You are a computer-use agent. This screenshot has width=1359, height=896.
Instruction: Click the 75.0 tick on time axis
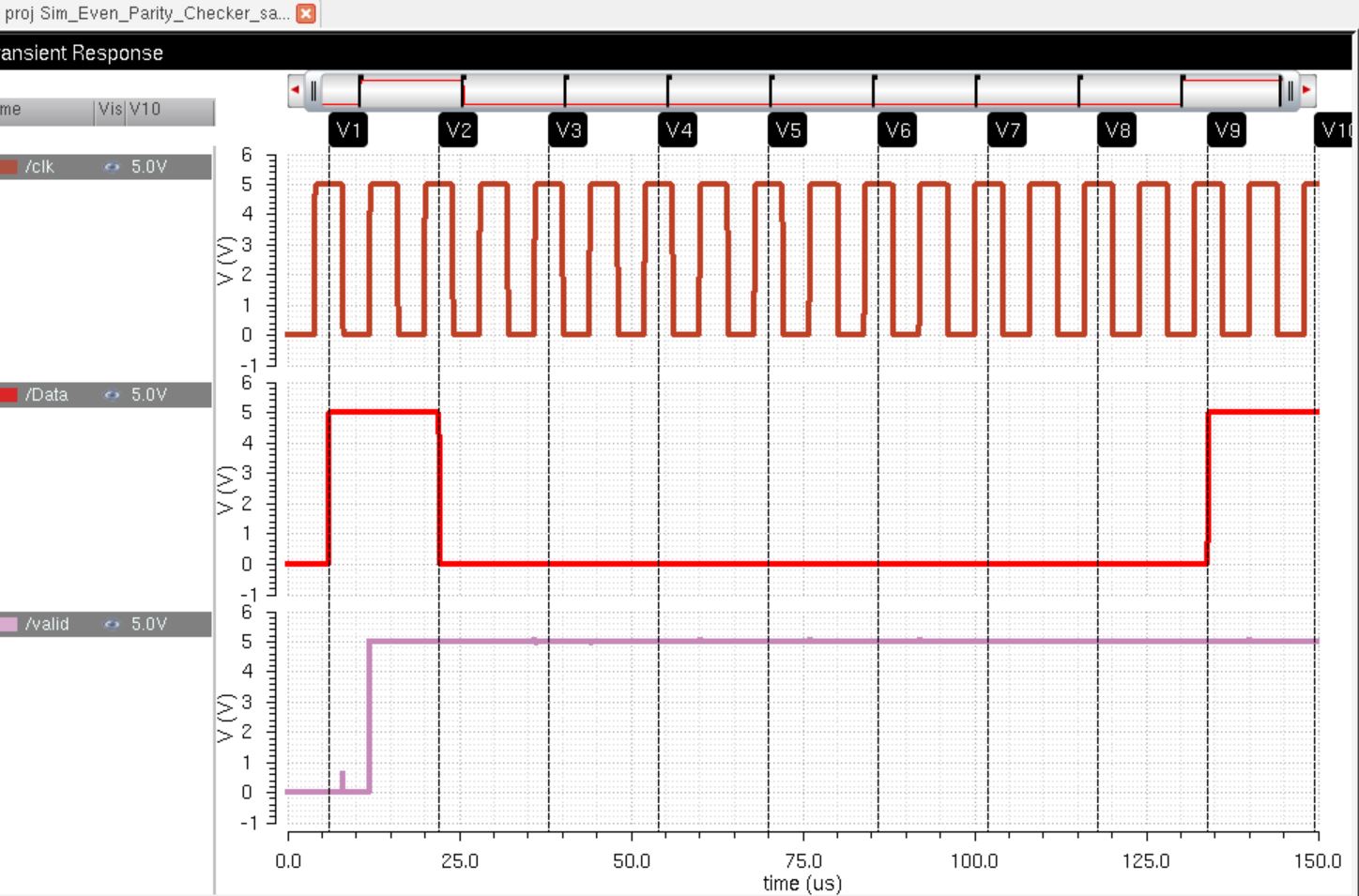click(802, 861)
